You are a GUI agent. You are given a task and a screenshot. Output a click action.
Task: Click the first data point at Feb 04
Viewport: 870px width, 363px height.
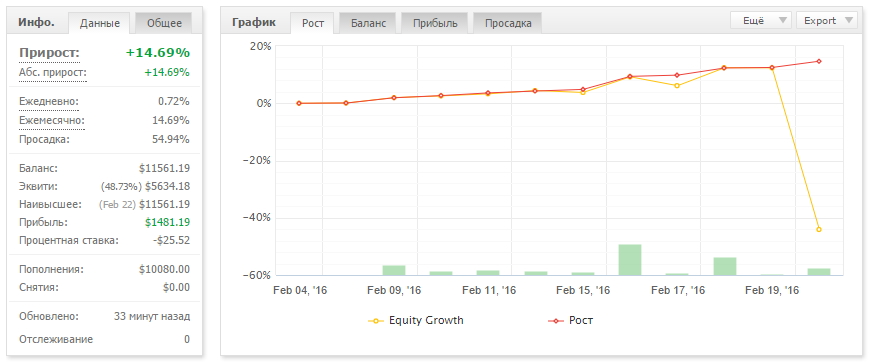coord(299,103)
